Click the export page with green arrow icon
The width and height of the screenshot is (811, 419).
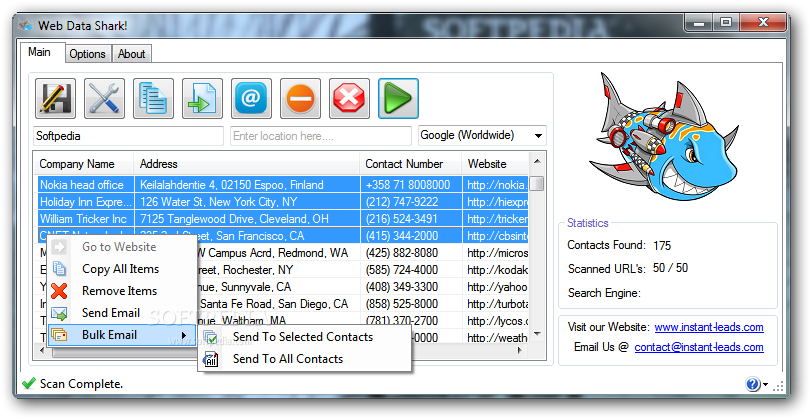click(202, 98)
